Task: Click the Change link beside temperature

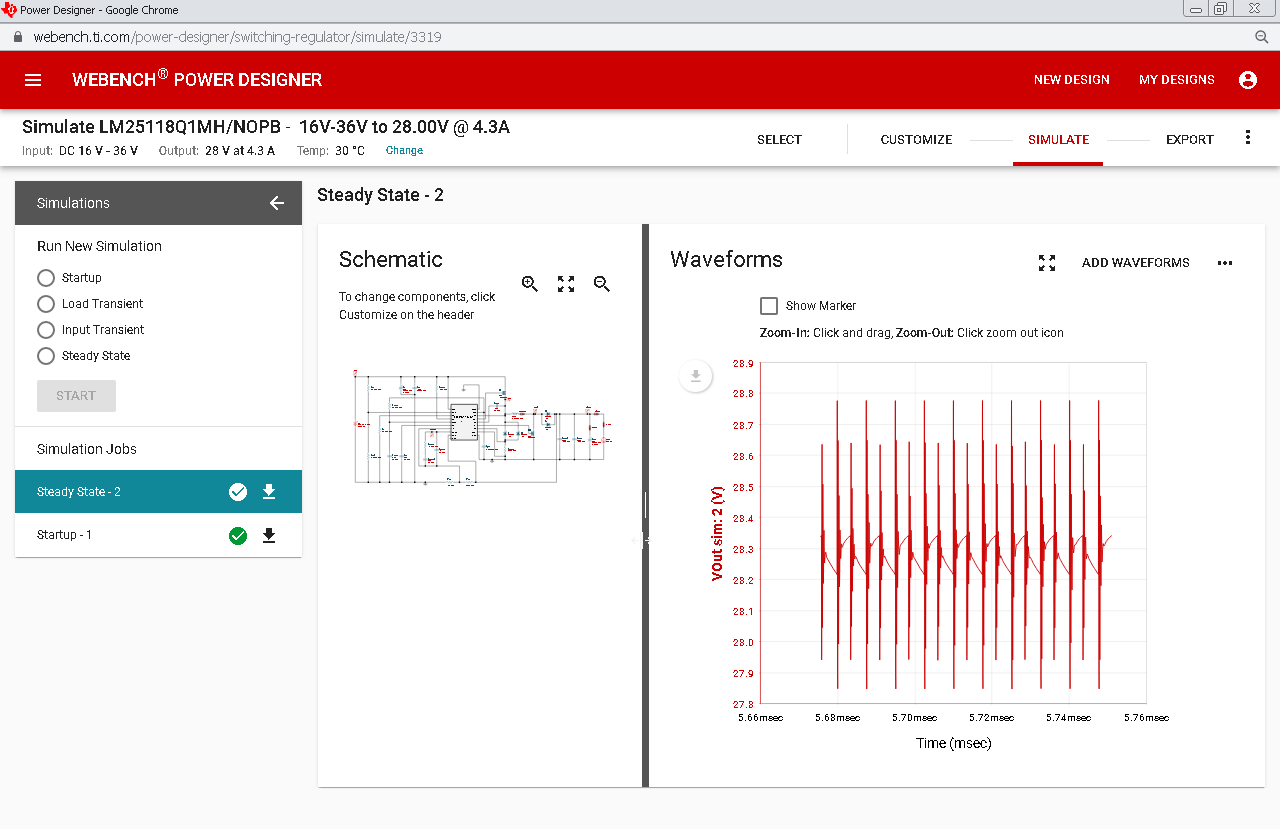Action: pyautogui.click(x=404, y=151)
